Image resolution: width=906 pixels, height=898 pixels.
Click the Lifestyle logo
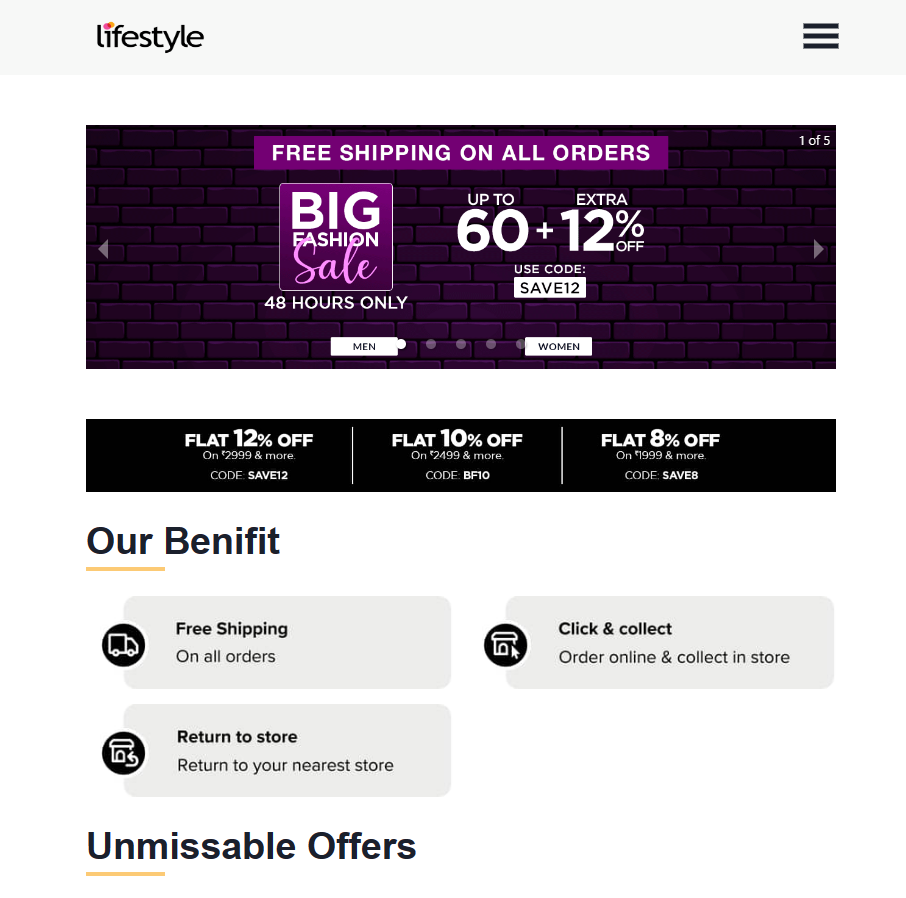tap(150, 36)
